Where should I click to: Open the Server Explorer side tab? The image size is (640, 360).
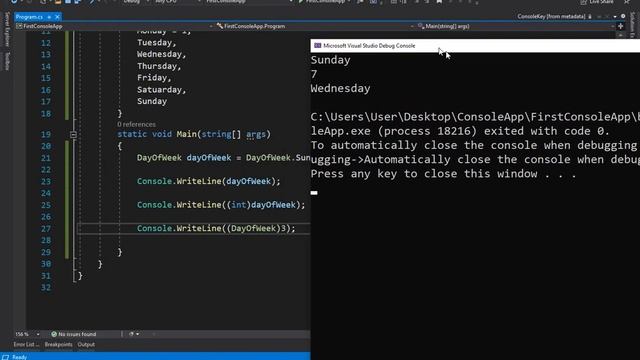pyautogui.click(x=7, y=29)
